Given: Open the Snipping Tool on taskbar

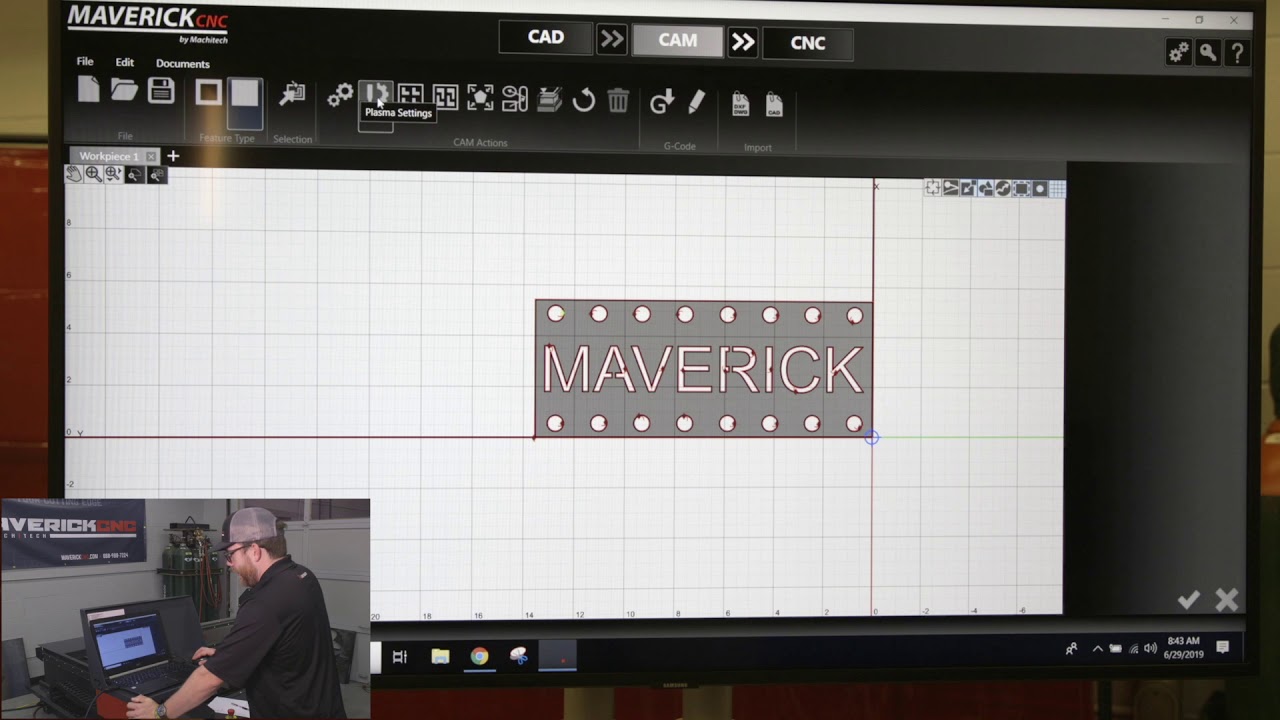Looking at the screenshot, I should pos(519,656).
